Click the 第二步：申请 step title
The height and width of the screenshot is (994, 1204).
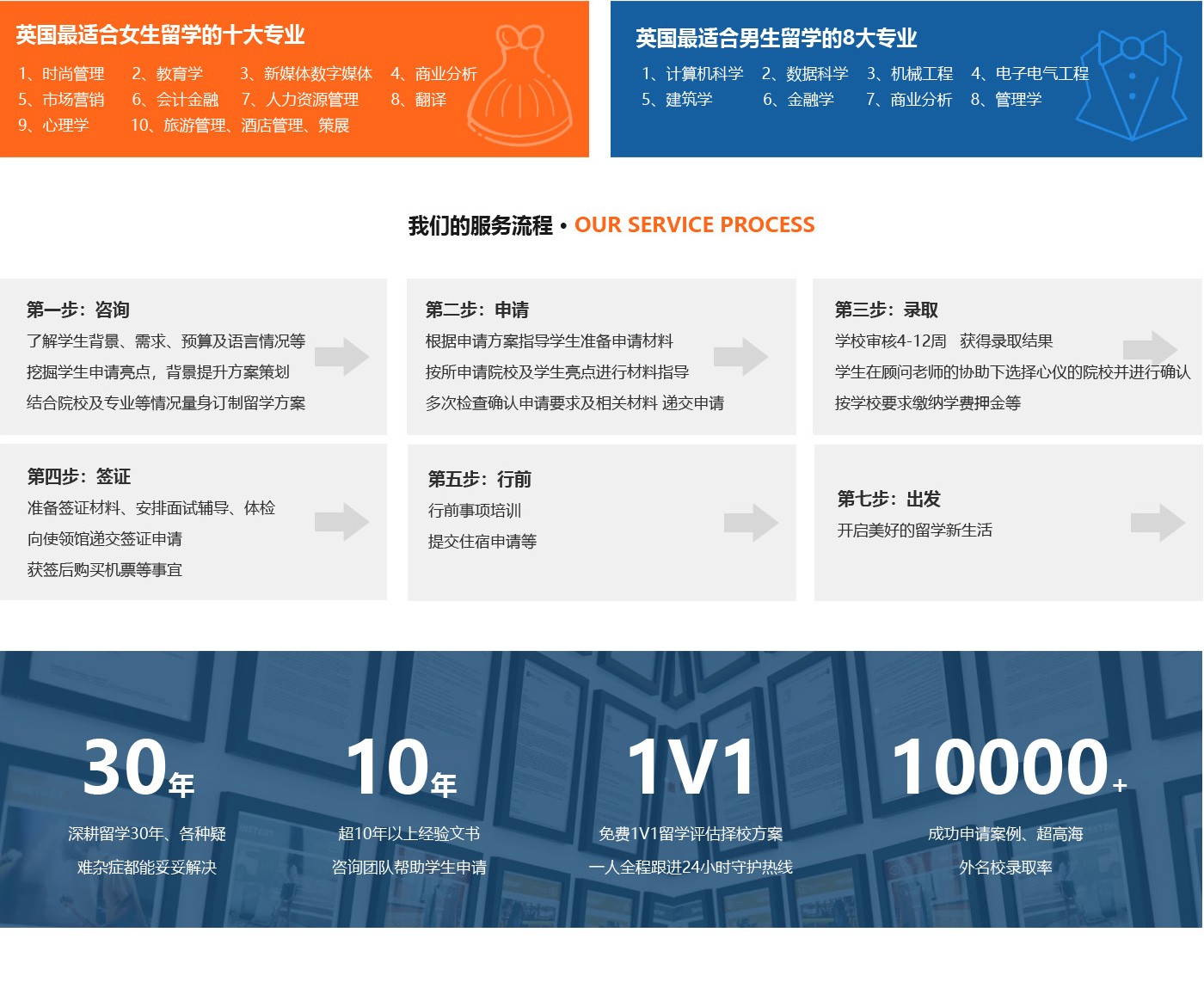477,310
